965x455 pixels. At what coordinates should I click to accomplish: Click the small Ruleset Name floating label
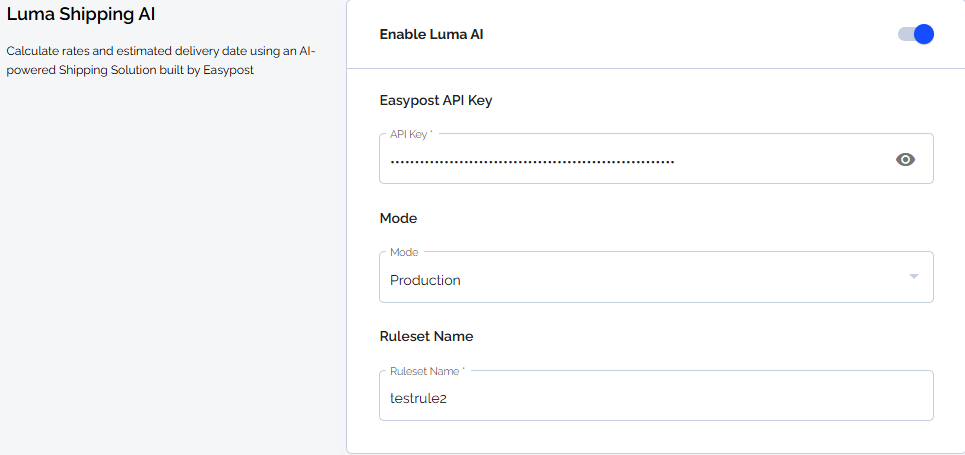pyautogui.click(x=427, y=371)
